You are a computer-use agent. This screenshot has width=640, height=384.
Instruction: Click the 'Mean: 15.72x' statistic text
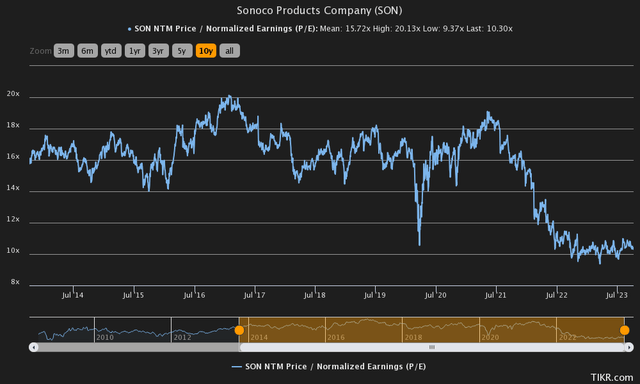[344, 29]
